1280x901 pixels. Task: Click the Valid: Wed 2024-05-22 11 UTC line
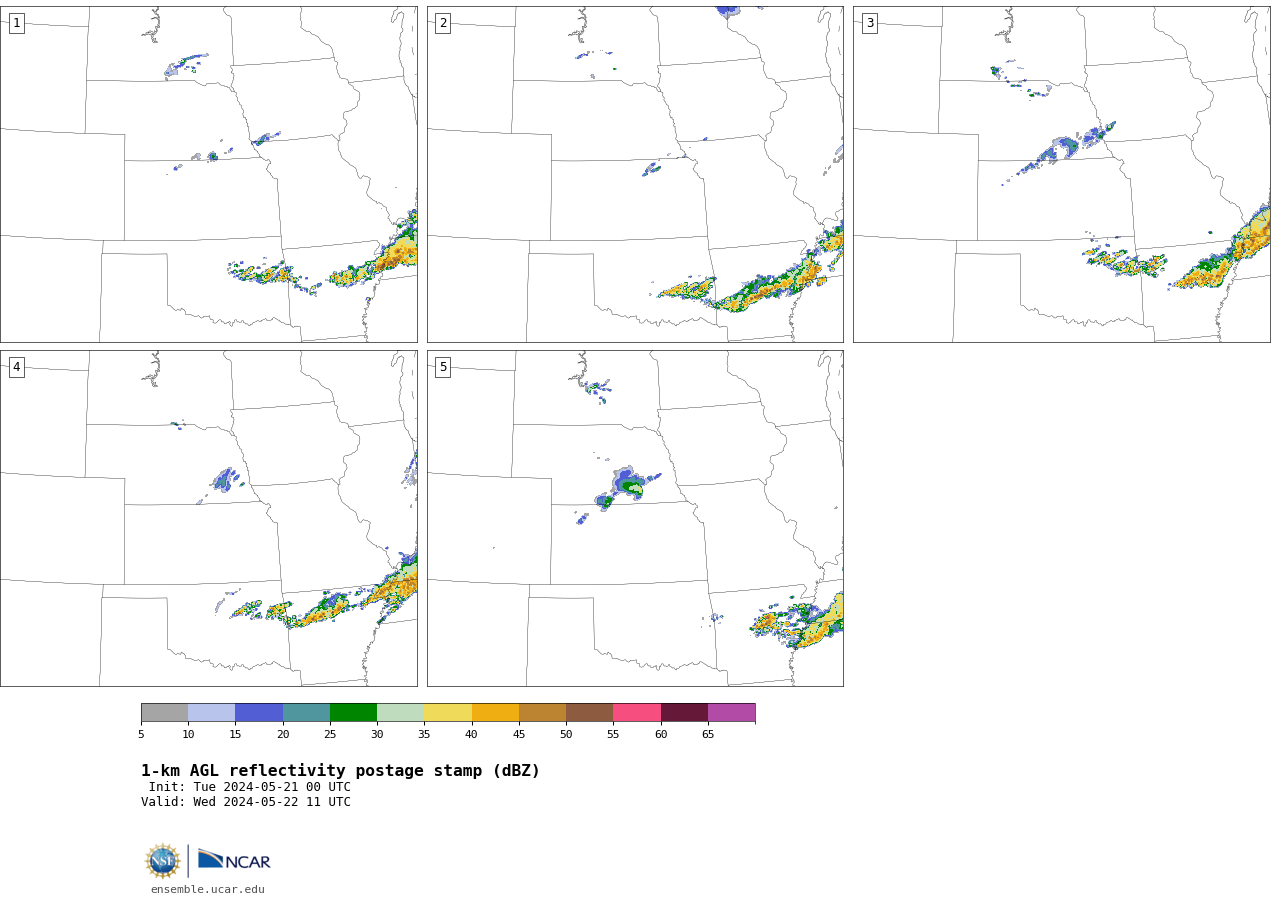pos(246,802)
